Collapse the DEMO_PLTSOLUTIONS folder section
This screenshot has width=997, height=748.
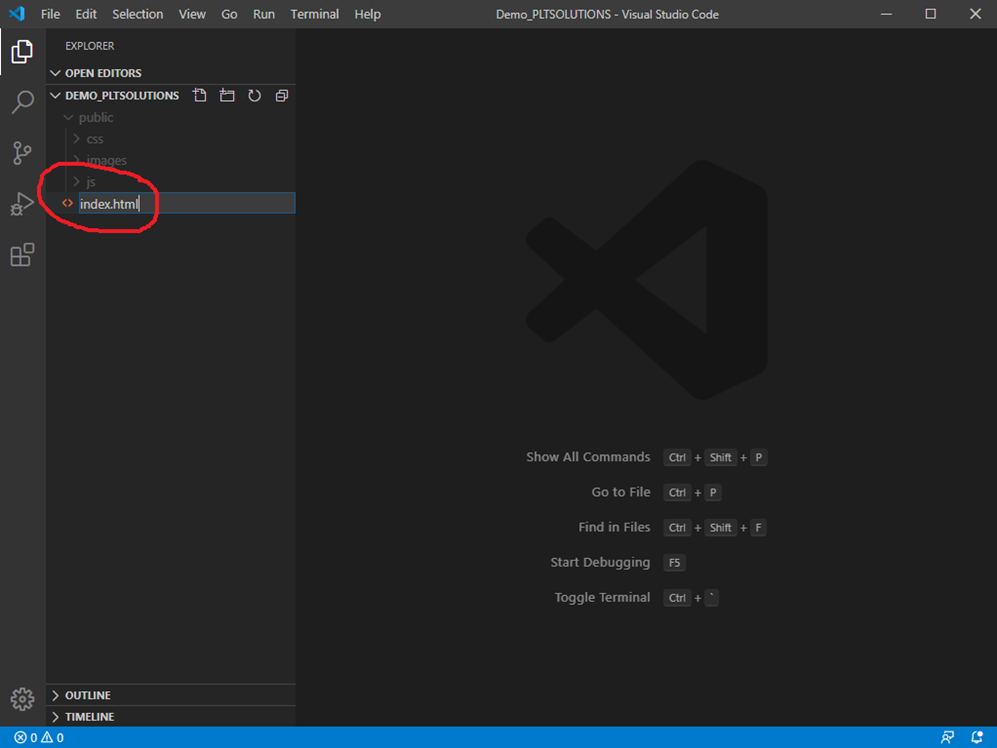coord(55,95)
